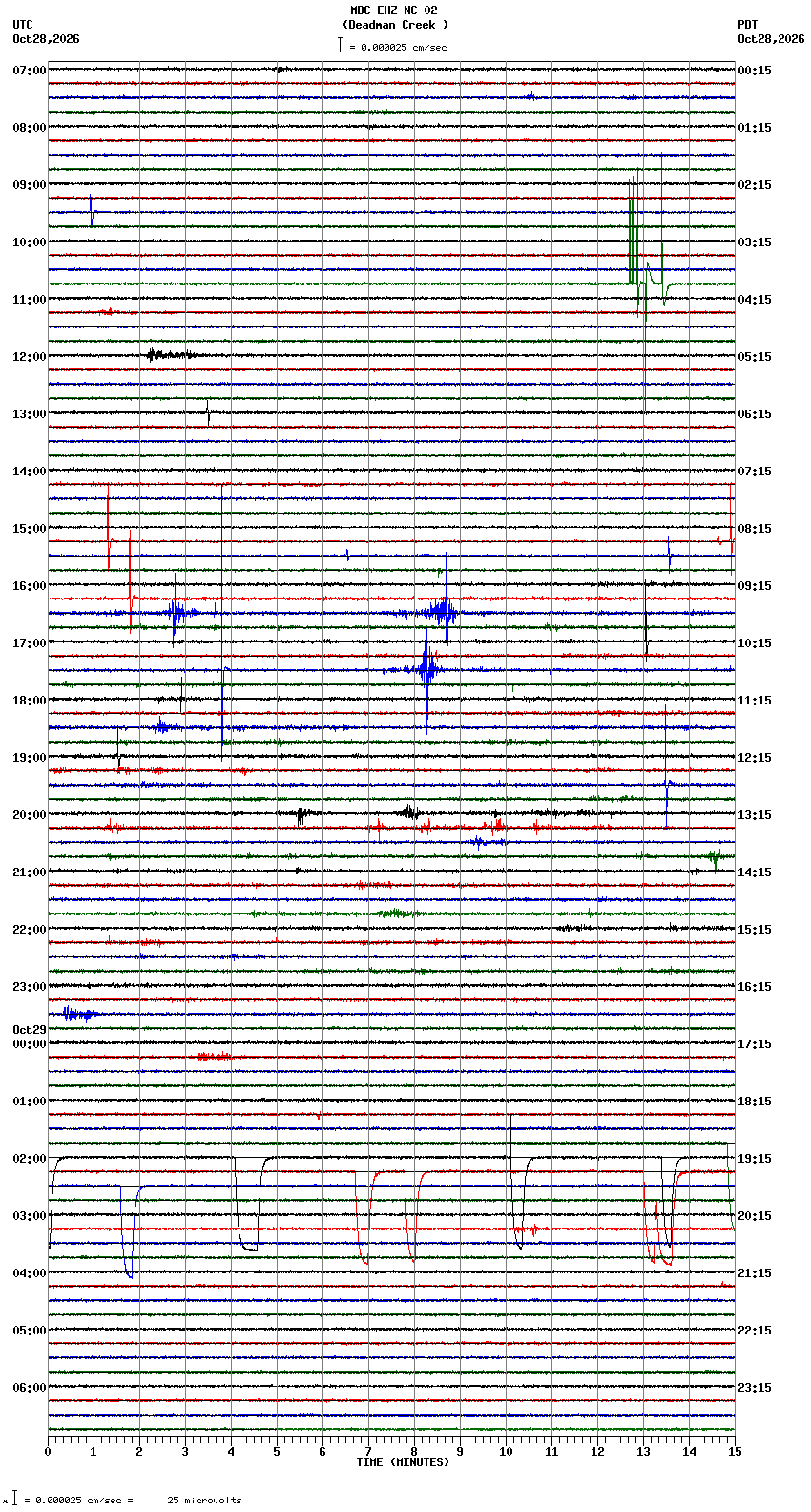Click the 'TIME (MINUTES)' axis label
This screenshot has height=1512, width=811.
[403, 1462]
